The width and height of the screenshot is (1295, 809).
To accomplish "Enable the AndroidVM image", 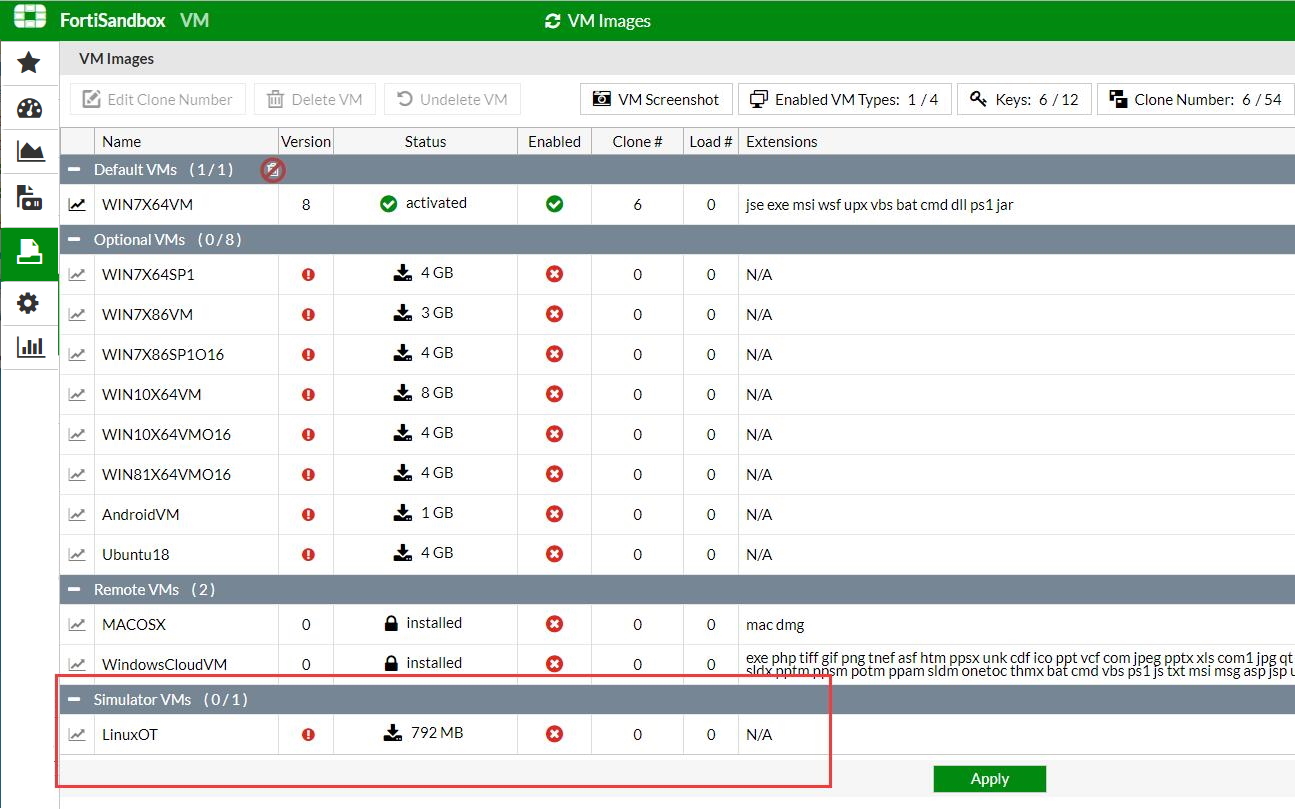I will [554, 514].
